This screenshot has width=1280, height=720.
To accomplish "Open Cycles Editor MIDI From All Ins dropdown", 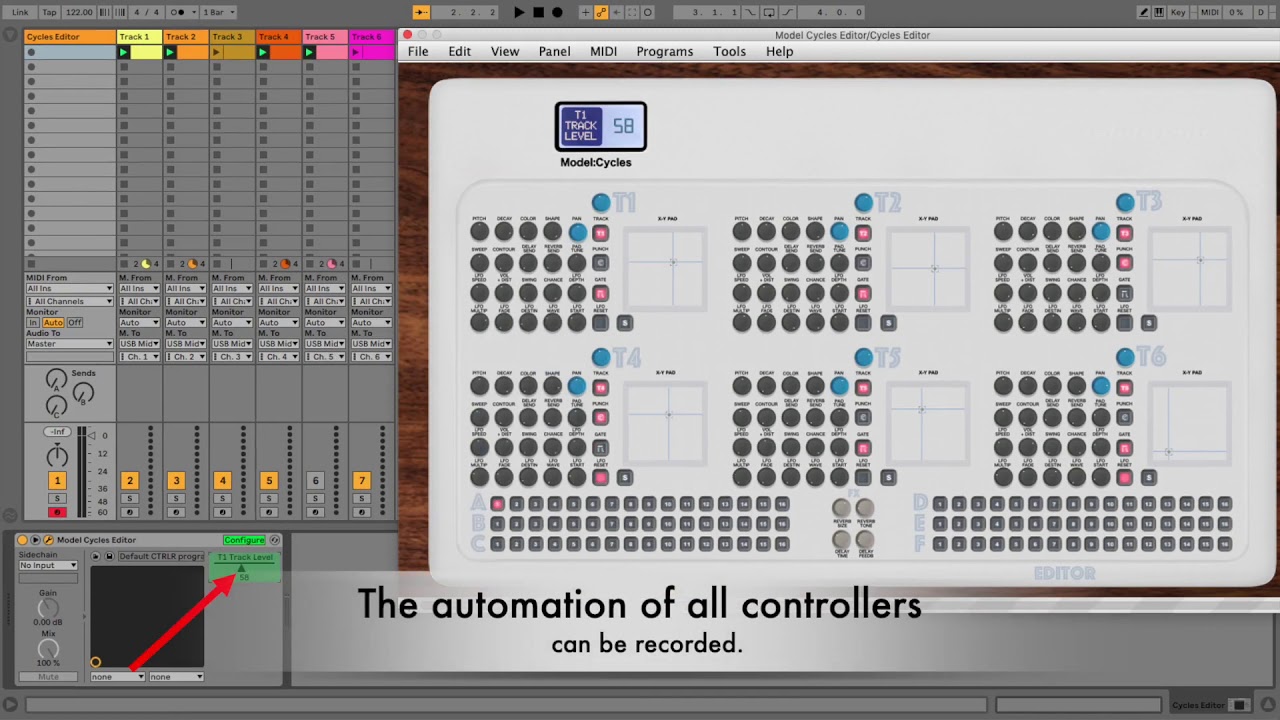I will (70, 289).
